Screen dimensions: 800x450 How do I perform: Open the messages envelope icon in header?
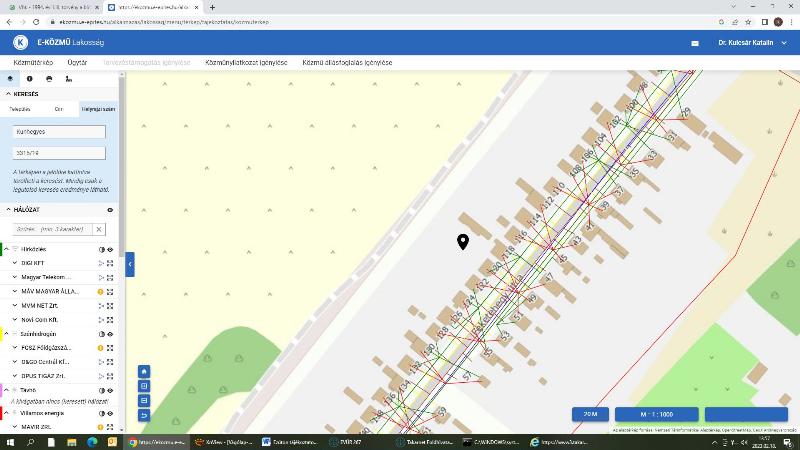(695, 43)
